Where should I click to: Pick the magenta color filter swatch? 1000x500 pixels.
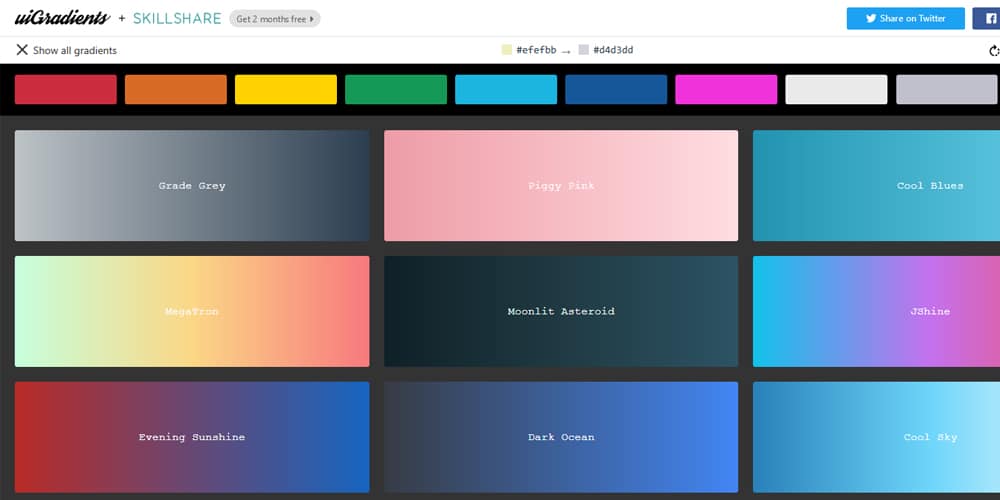click(726, 89)
